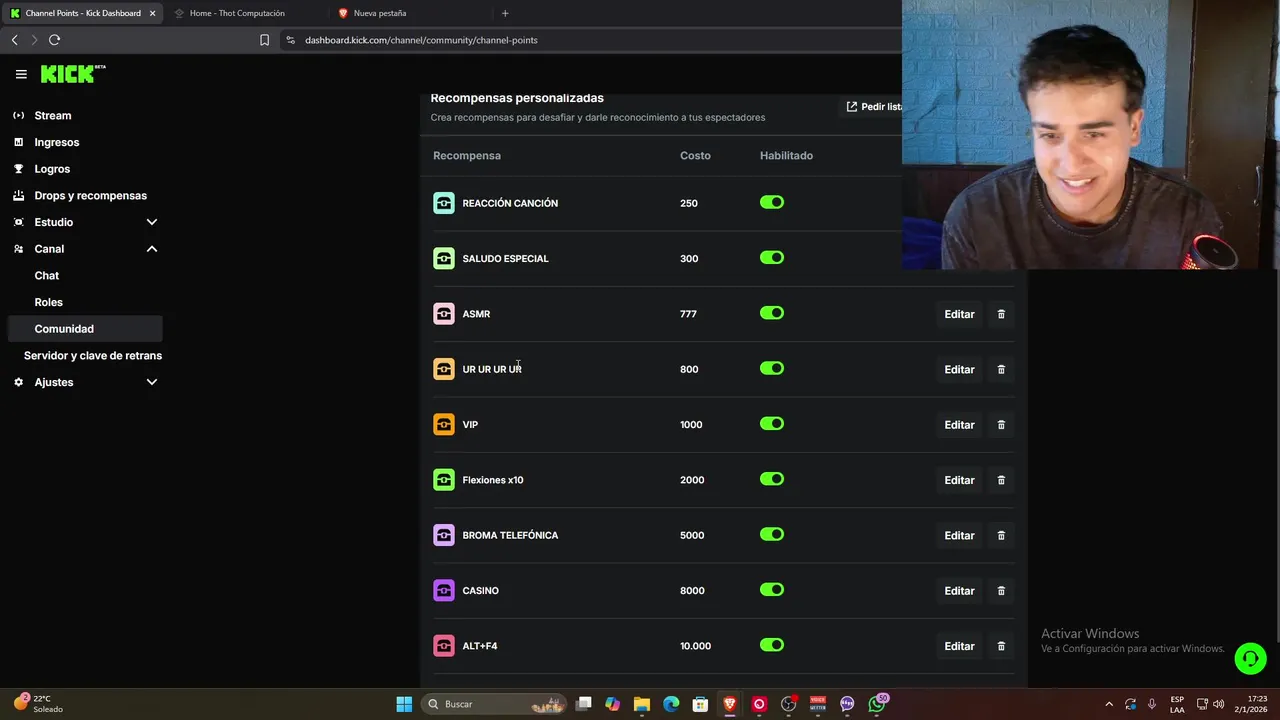Edit the ASMR reward
Screen dimensions: 1280x720
[x=959, y=314]
